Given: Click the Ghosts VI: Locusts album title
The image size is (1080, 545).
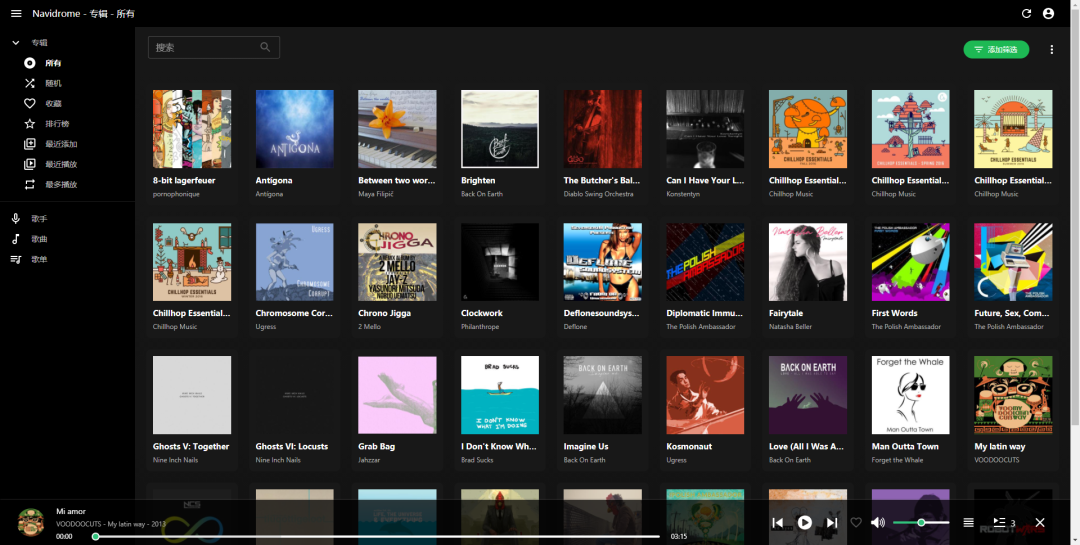Looking at the screenshot, I should coord(292,446).
